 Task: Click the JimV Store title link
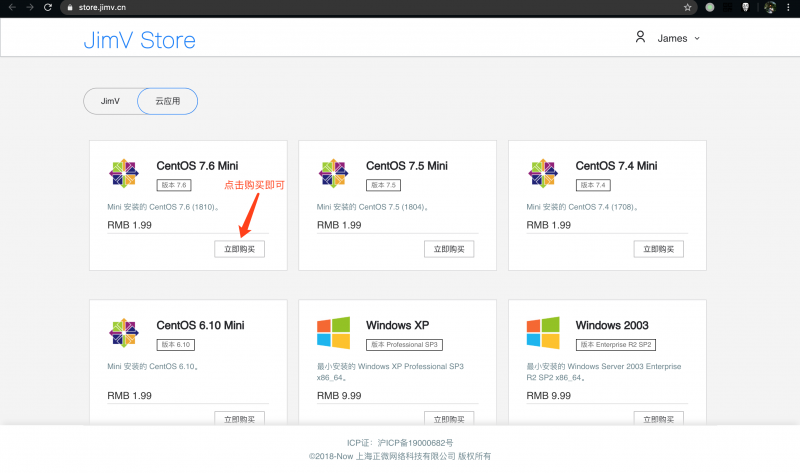click(139, 40)
